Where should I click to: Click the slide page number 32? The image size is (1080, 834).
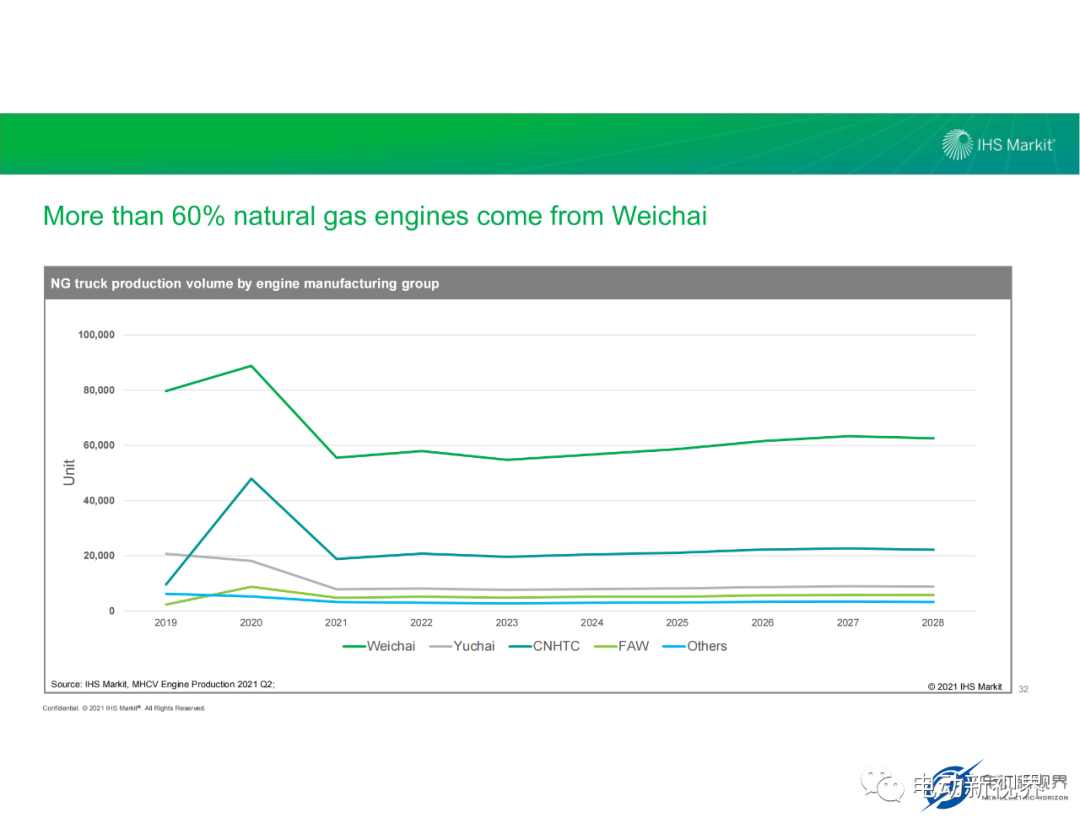click(x=1024, y=689)
